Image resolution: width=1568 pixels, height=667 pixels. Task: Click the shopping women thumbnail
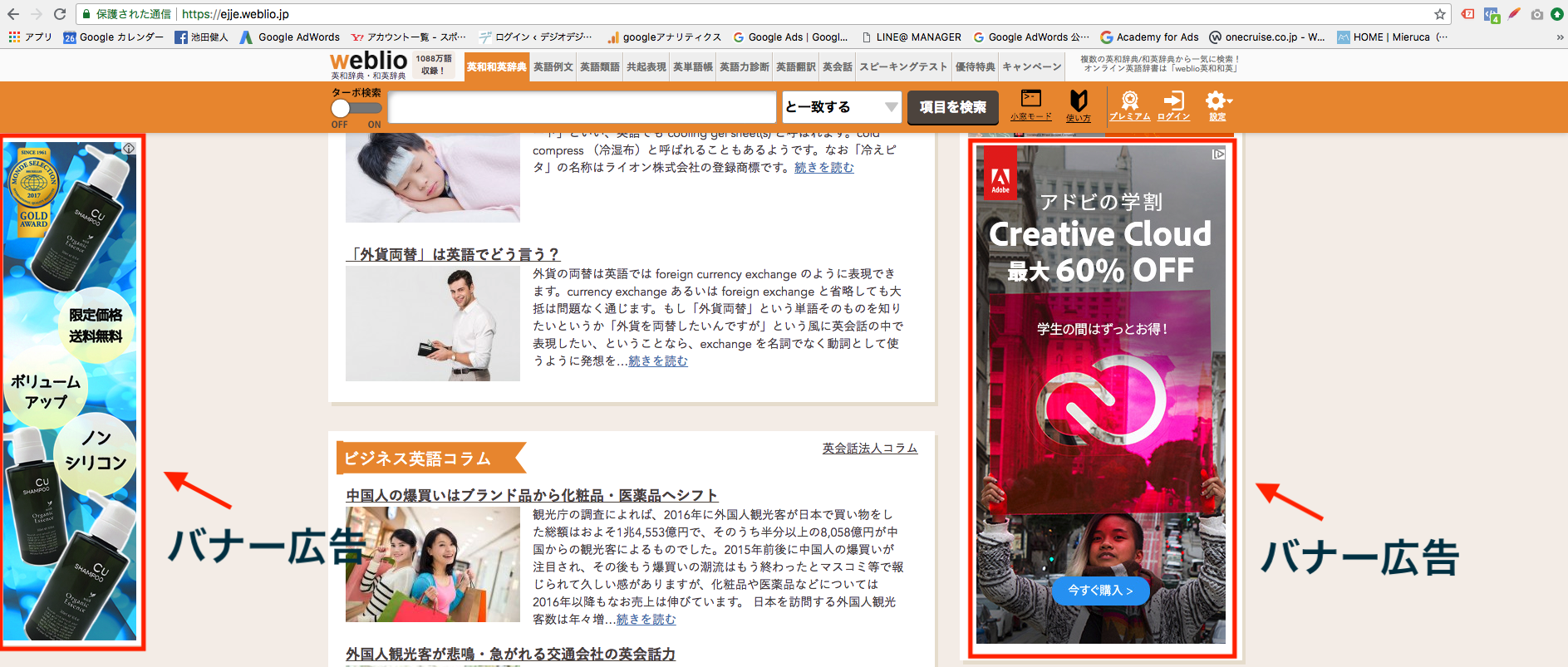(433, 564)
